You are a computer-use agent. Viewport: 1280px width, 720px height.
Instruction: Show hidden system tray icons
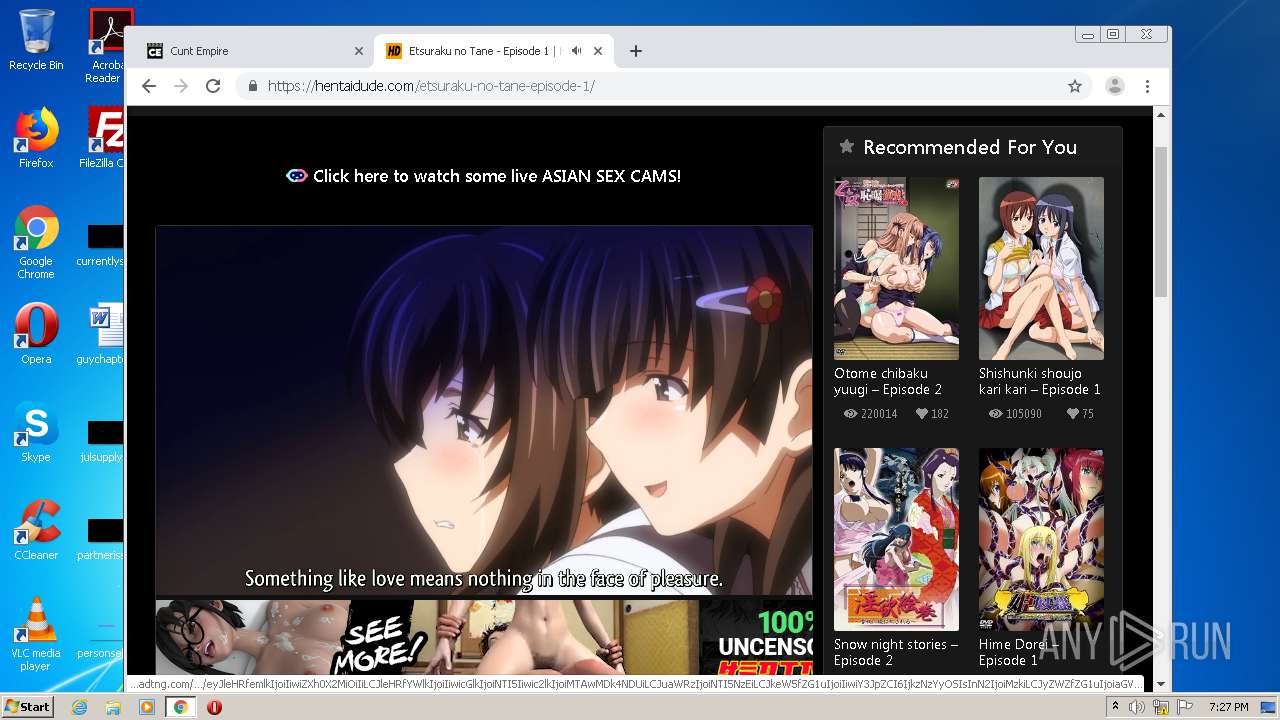click(x=1115, y=707)
